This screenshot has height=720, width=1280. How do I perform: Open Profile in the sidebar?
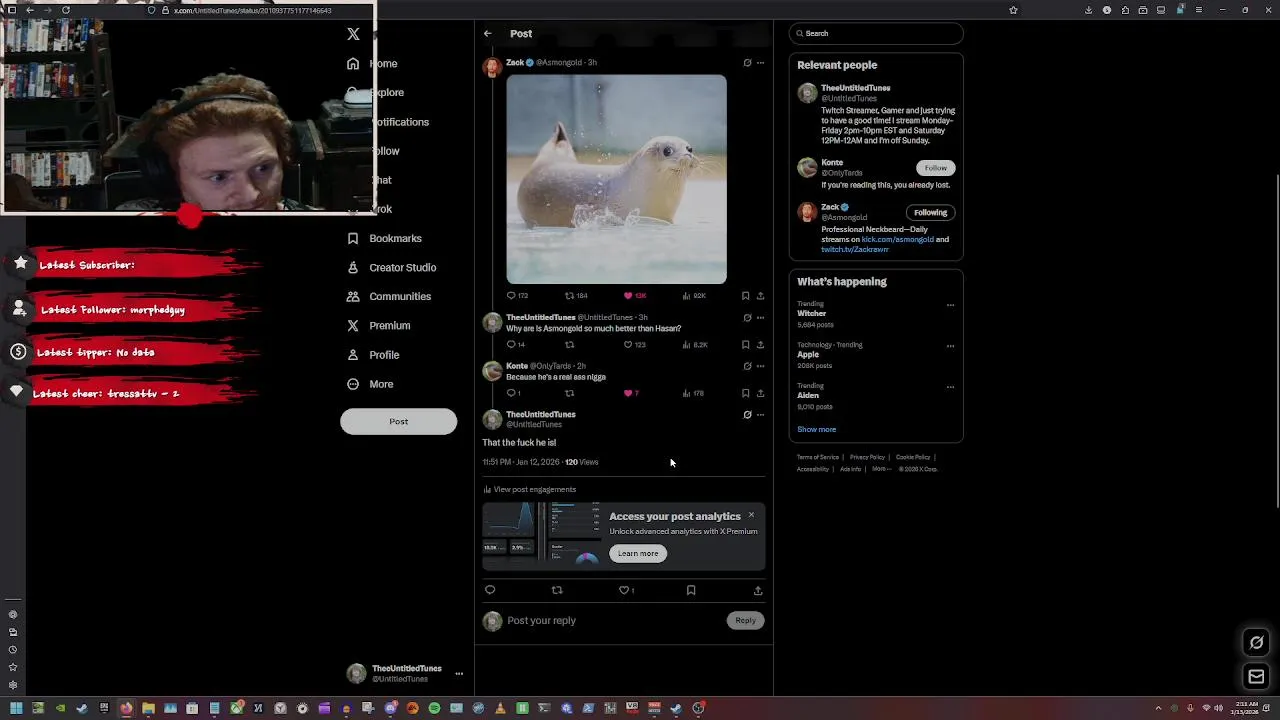[x=372, y=355]
